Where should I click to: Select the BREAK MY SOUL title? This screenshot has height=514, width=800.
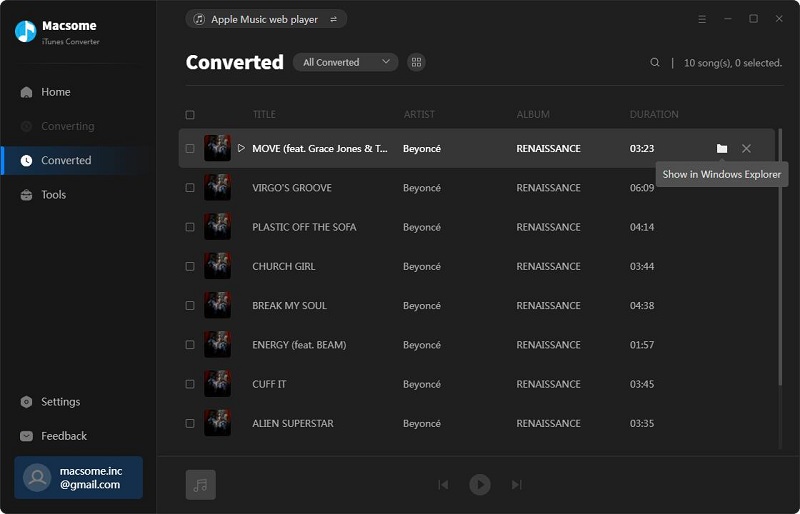[x=289, y=306]
